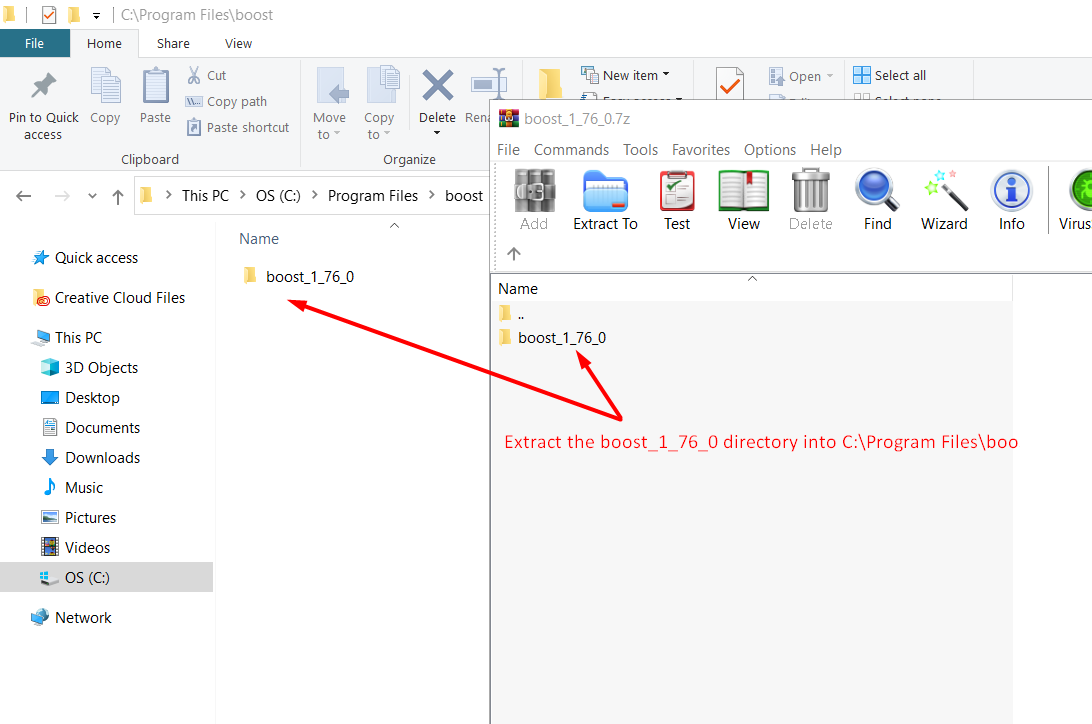The height and width of the screenshot is (724, 1092).
Task: Go up one level in WinRAR archive
Action: coord(514,253)
